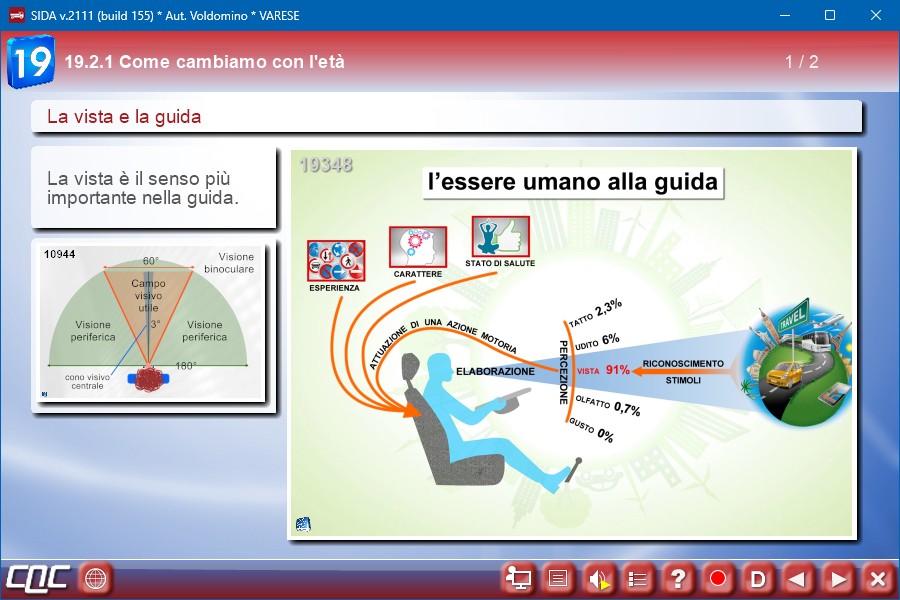The height and width of the screenshot is (600, 900).
Task: Click the page counter 1 / 2
Action: [801, 62]
